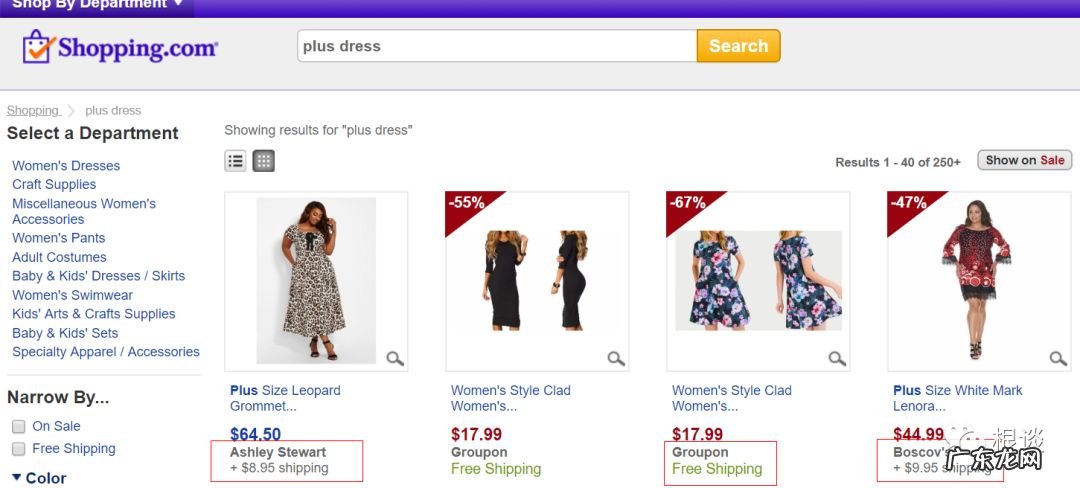Click the Shopping.com logo
Image resolution: width=1080 pixels, height=488 pixels.
[120, 47]
